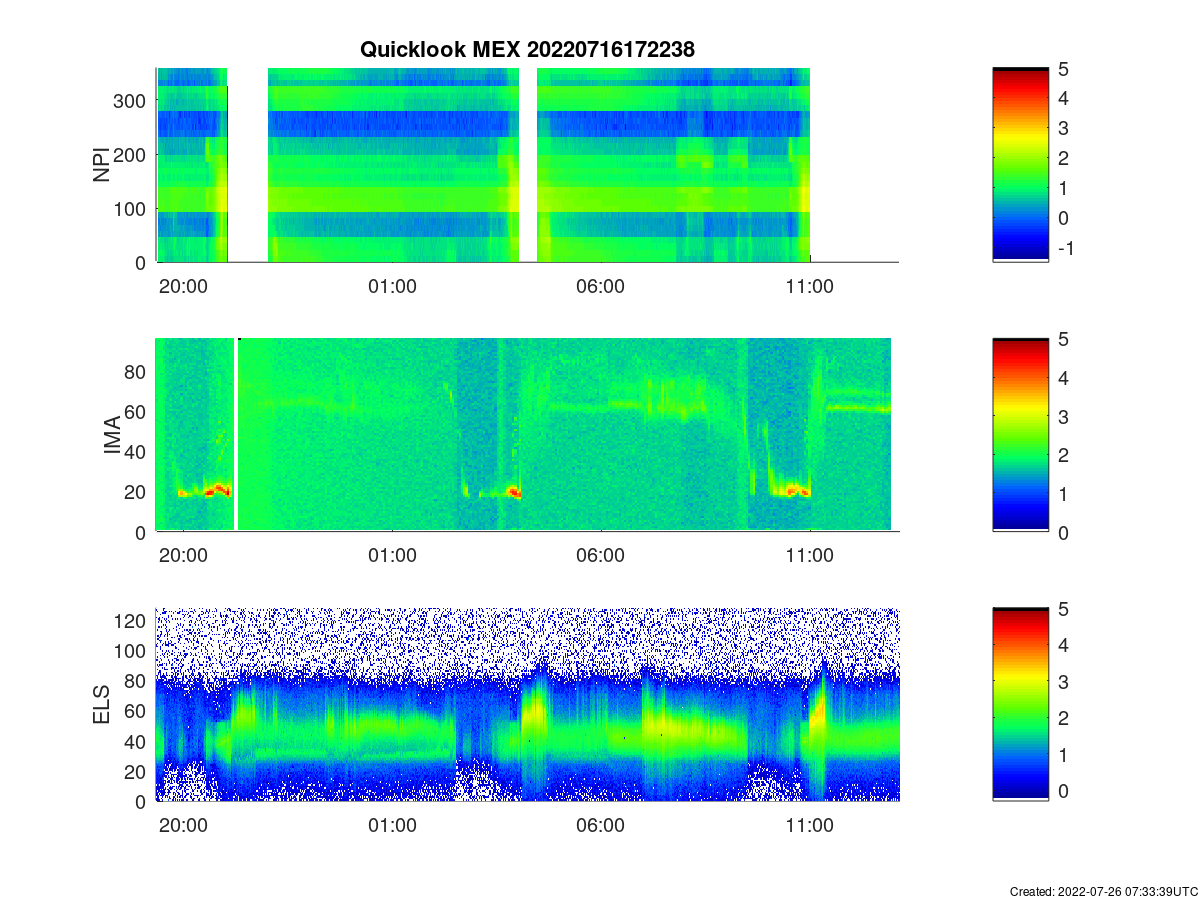The image size is (1200, 900).
Task: Click the NPI panel colorbar
Action: [x=1020, y=165]
